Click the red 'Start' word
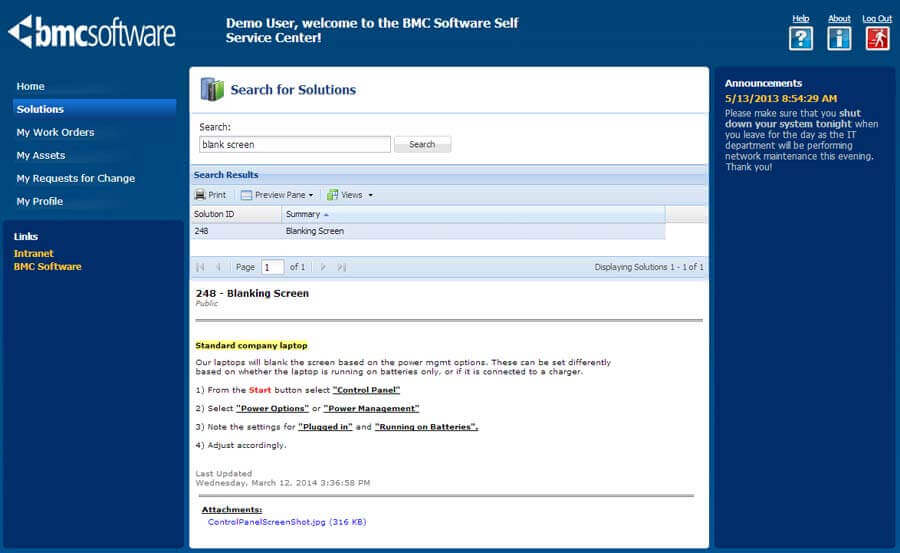Screen dimensions: 900x553 [259, 390]
